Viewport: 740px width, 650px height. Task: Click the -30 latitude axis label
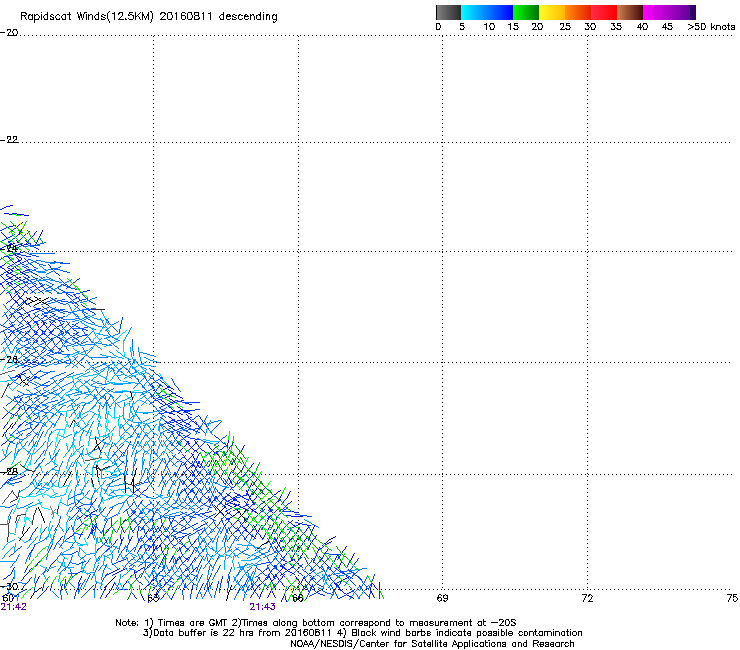9,587
